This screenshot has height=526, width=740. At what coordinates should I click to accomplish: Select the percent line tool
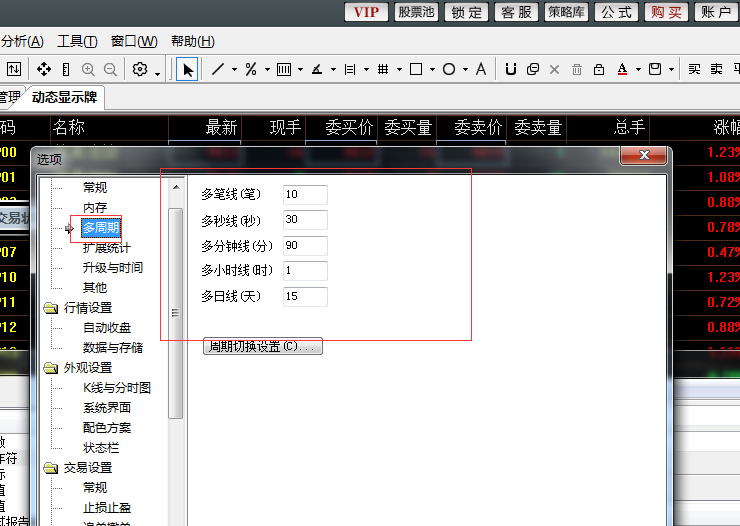click(x=251, y=69)
